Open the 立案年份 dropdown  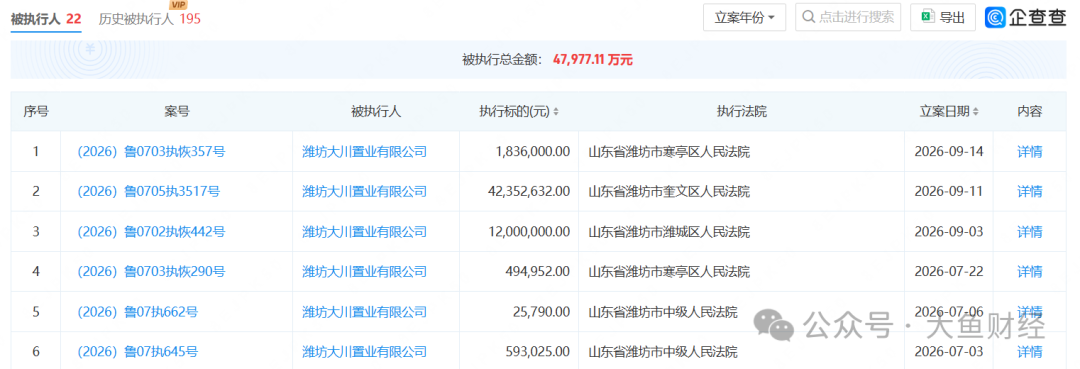745,18
